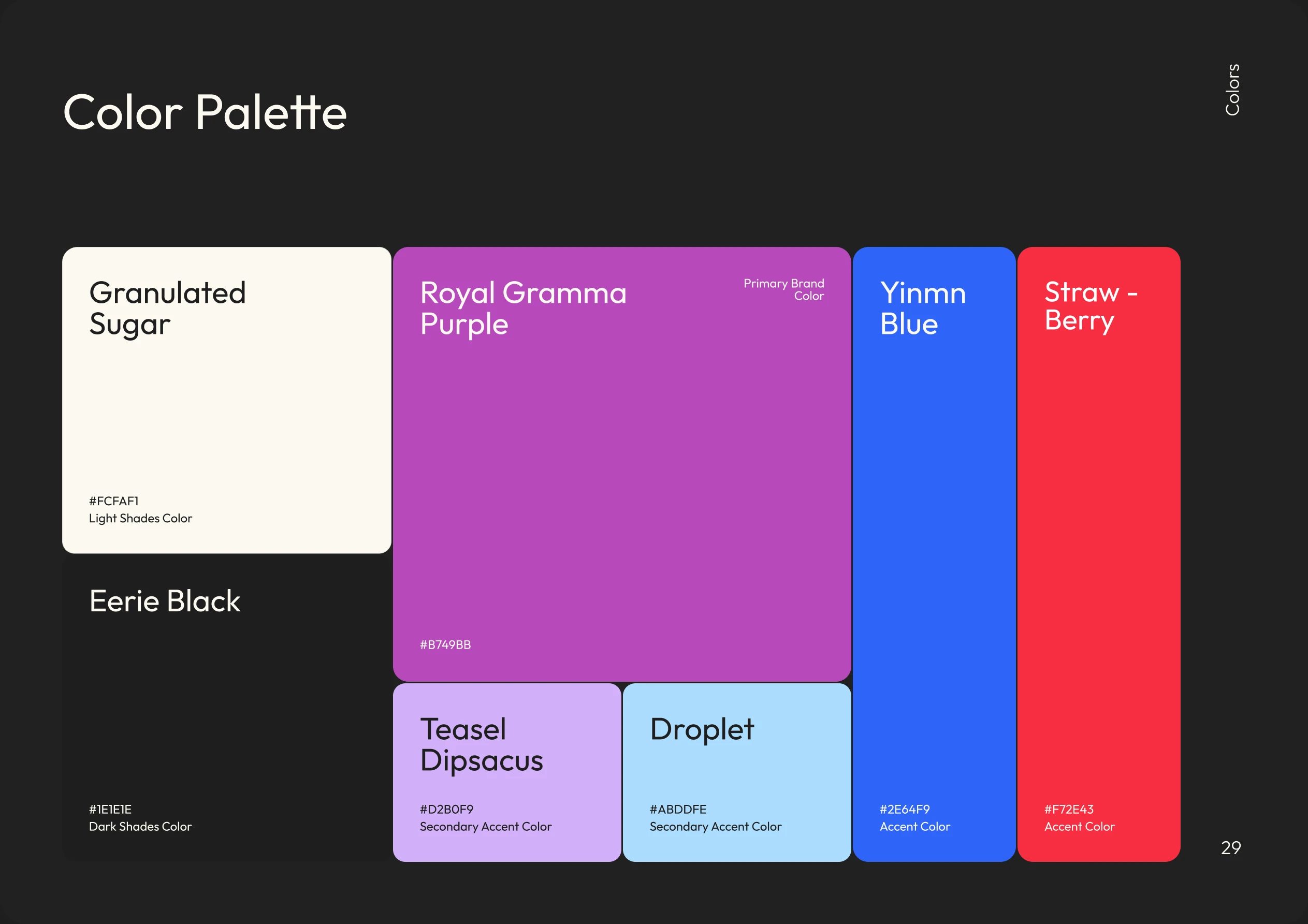Click the hex code #ABDDFE
1308x924 pixels.
click(677, 810)
